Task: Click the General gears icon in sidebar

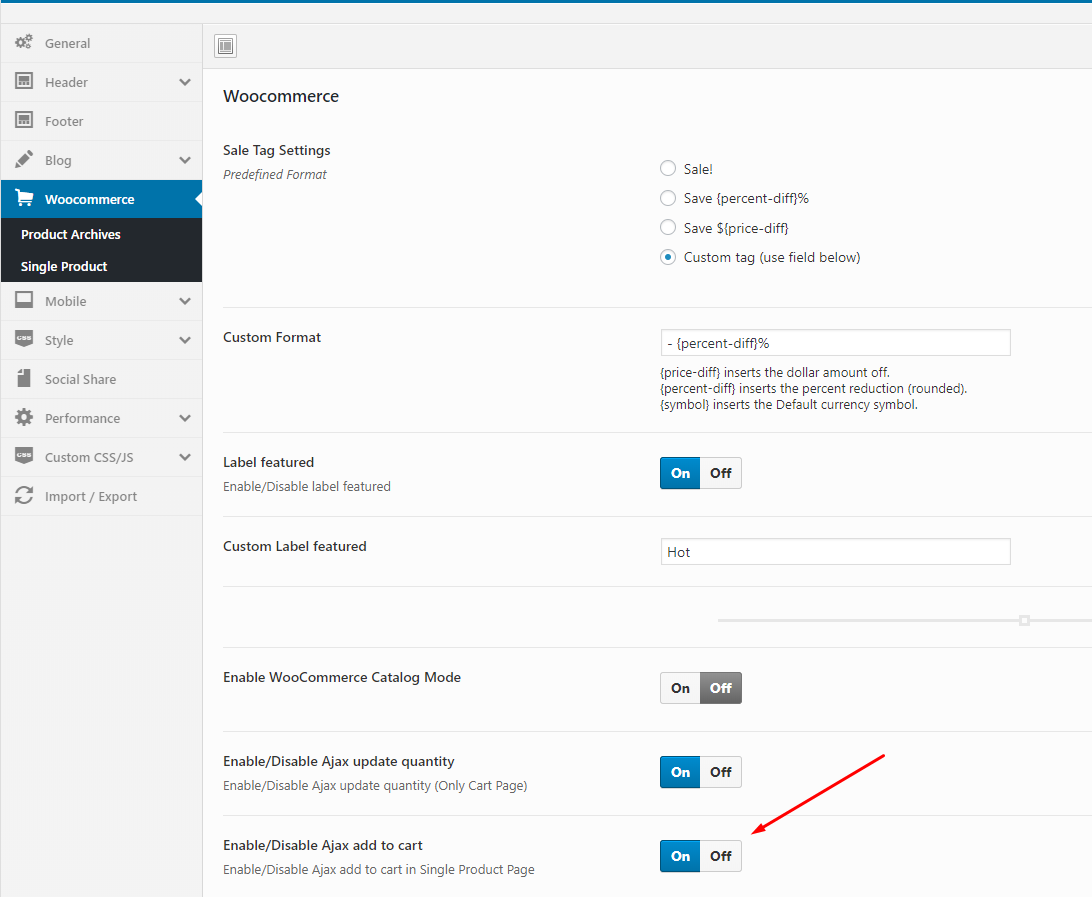Action: pyautogui.click(x=24, y=43)
